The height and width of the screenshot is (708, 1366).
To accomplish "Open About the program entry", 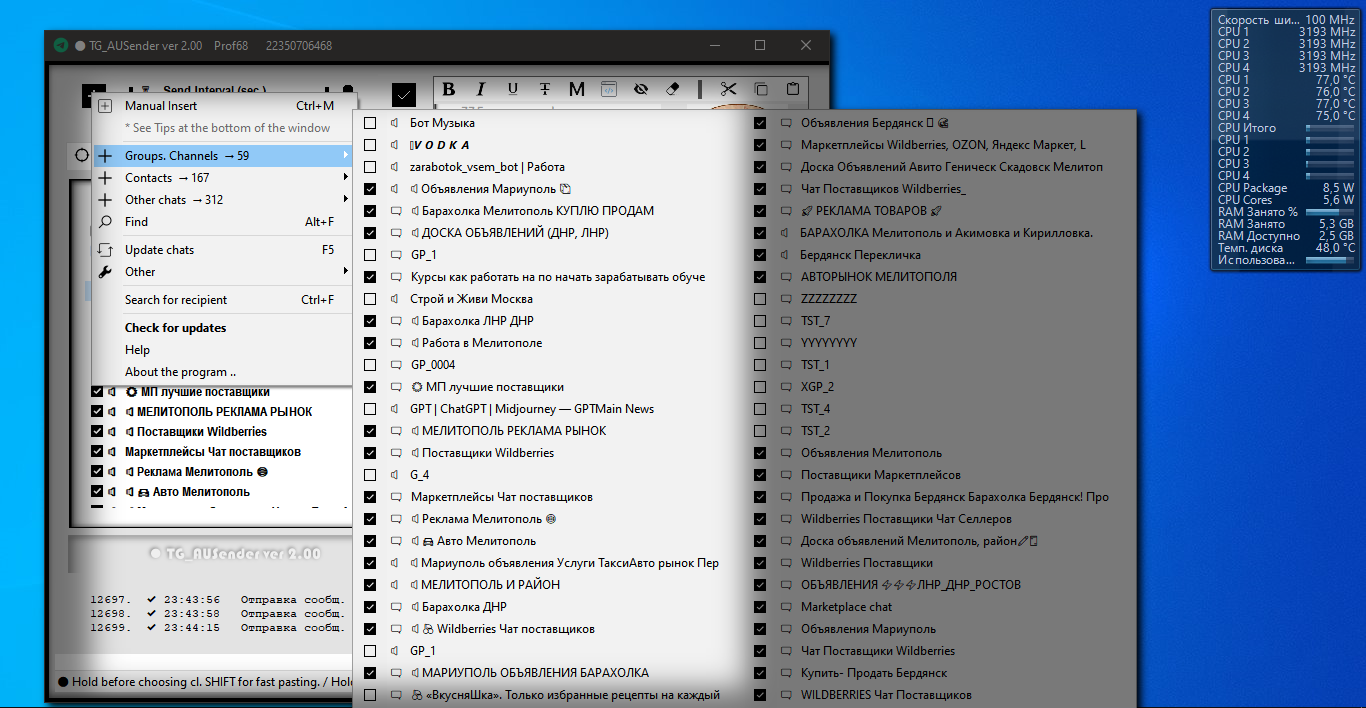I will pos(222,372).
